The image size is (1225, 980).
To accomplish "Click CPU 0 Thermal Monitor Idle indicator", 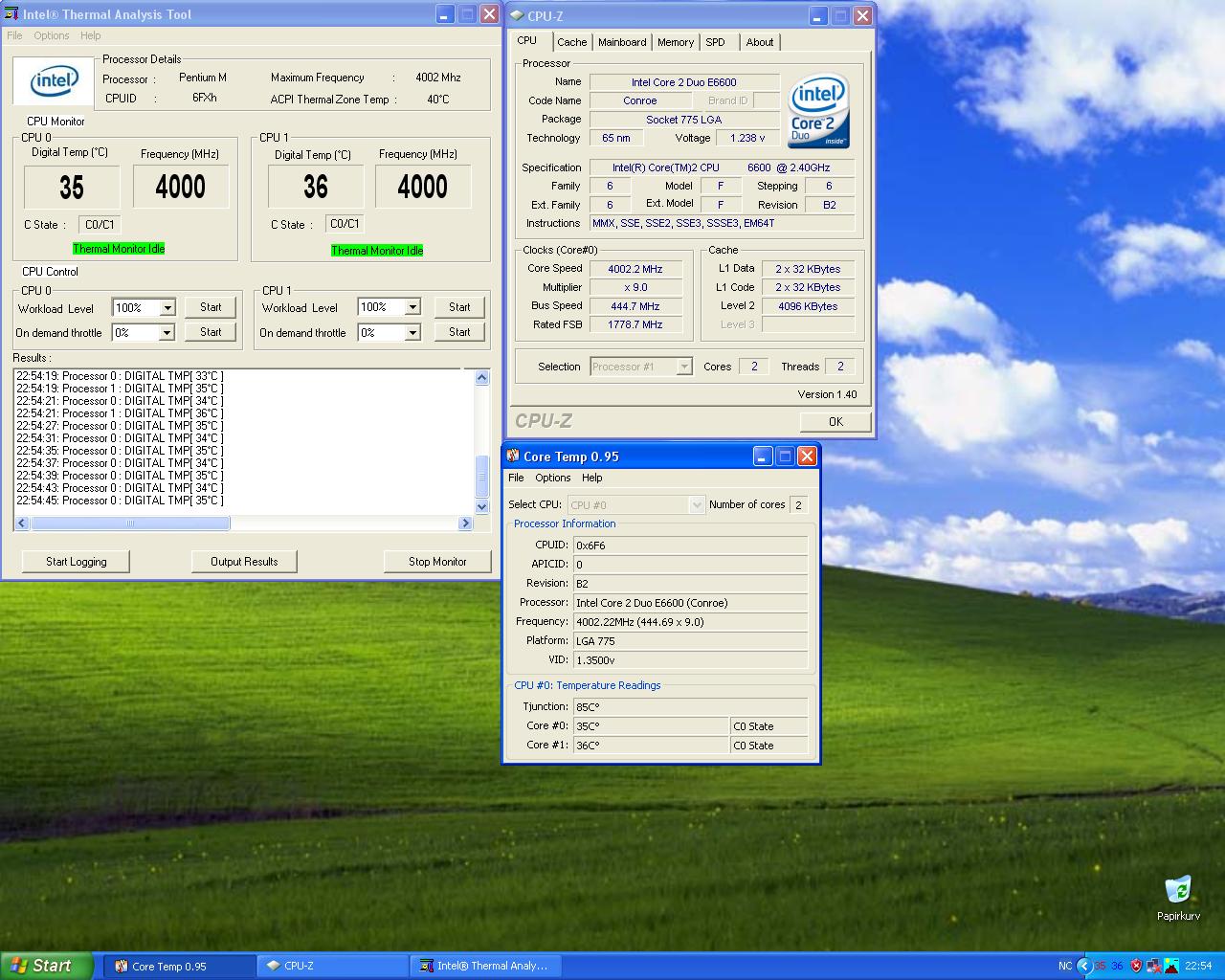I will coord(119,249).
